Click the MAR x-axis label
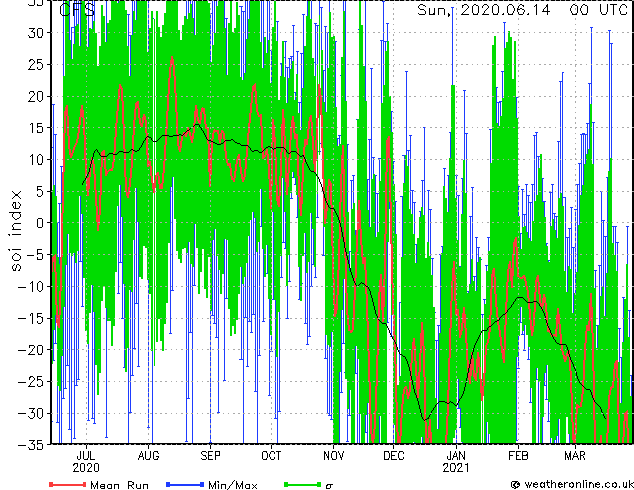 click(575, 456)
